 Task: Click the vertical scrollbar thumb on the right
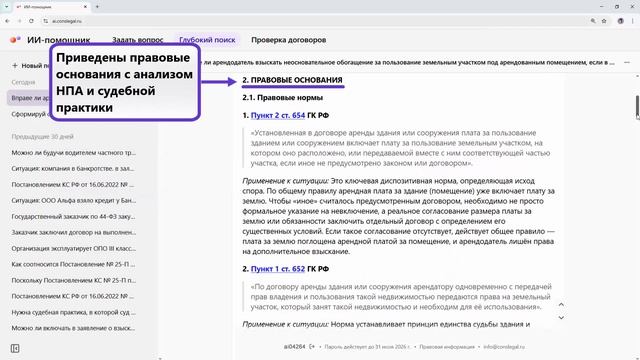click(x=637, y=106)
